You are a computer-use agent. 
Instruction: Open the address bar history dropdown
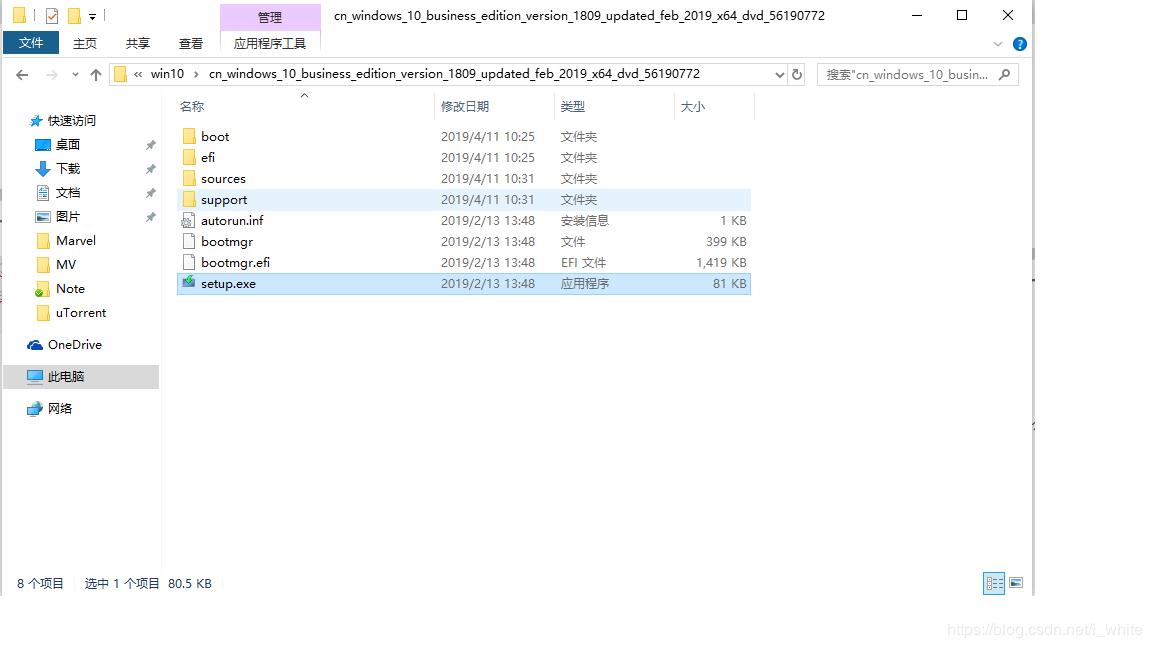click(780, 74)
